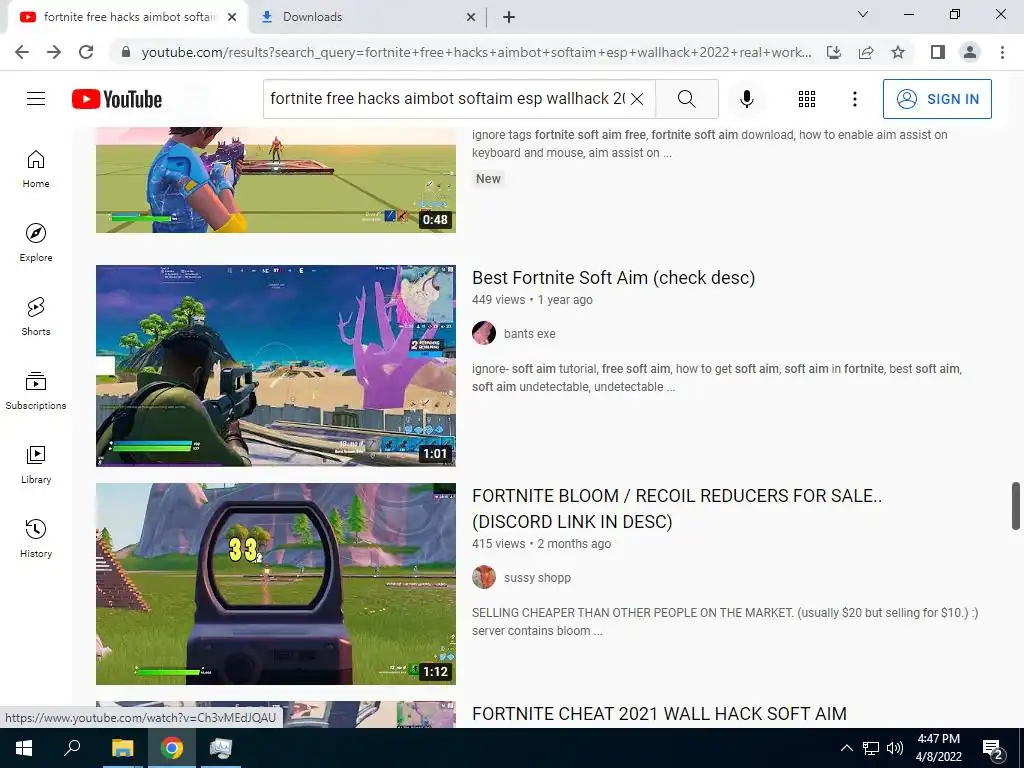Share this page via address bar icon
The image size is (1024, 768).
pos(866,52)
